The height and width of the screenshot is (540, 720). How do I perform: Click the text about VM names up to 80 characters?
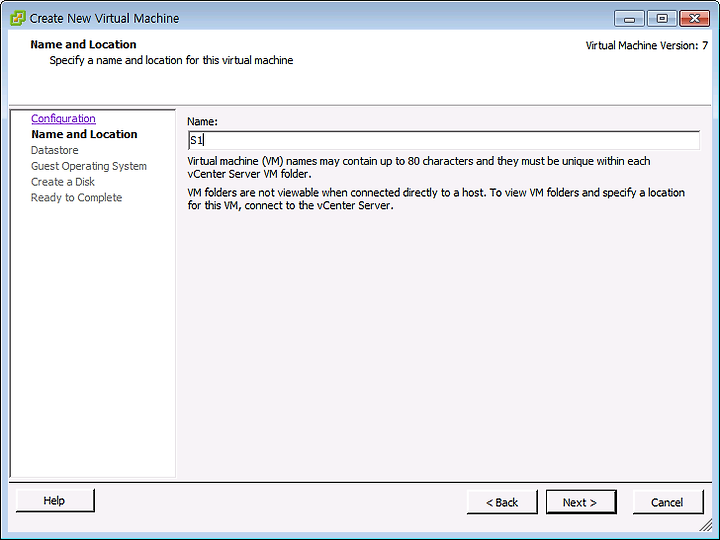pos(419,168)
